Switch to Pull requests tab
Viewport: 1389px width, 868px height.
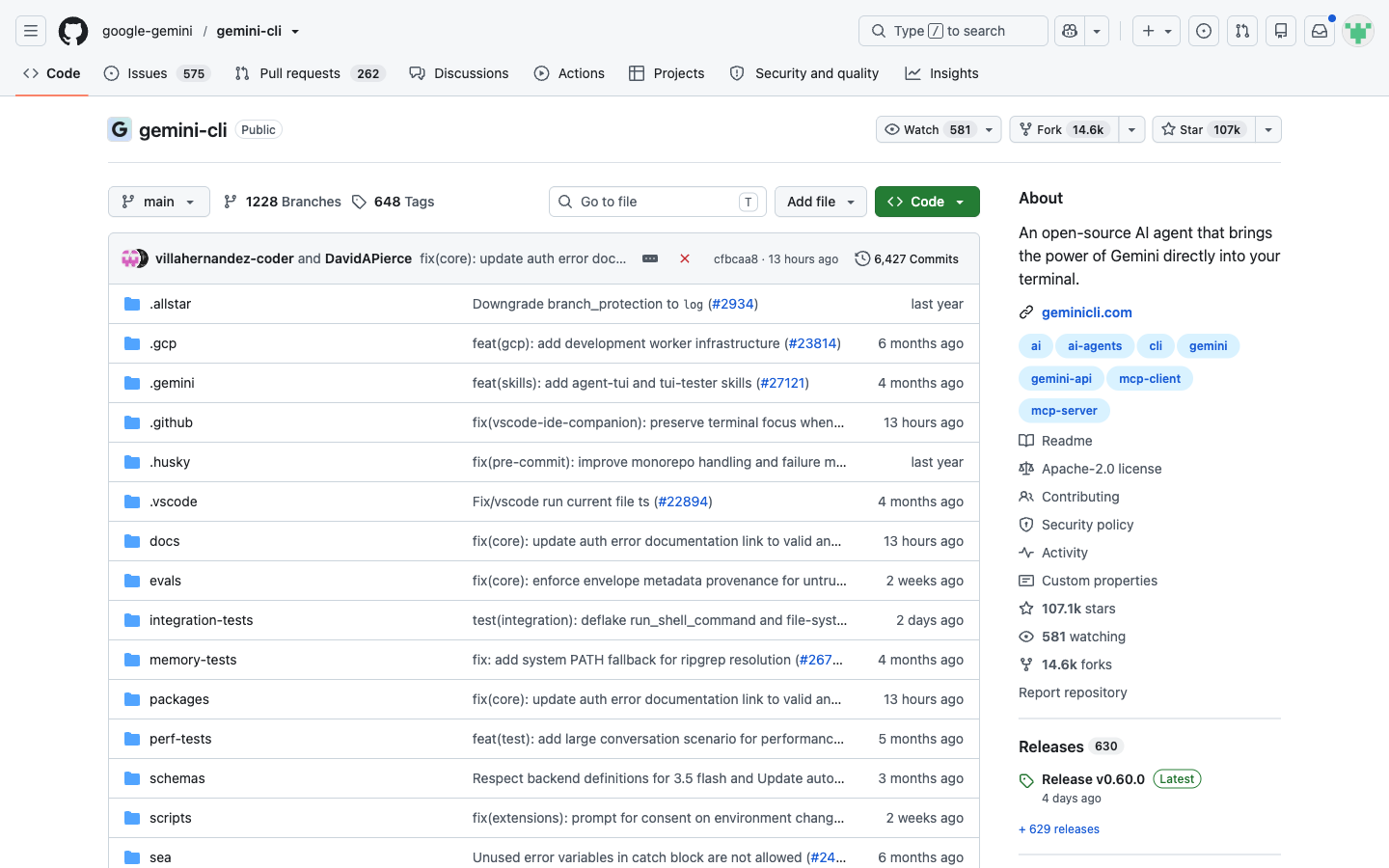pyautogui.click(x=310, y=73)
